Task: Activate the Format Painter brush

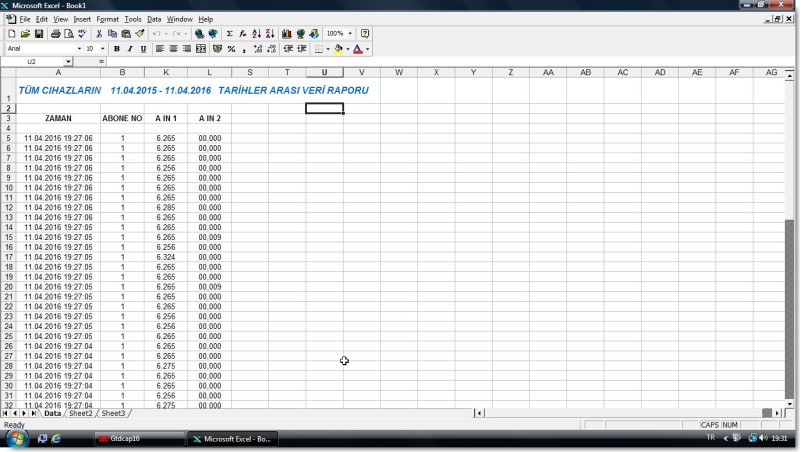Action: tap(140, 34)
